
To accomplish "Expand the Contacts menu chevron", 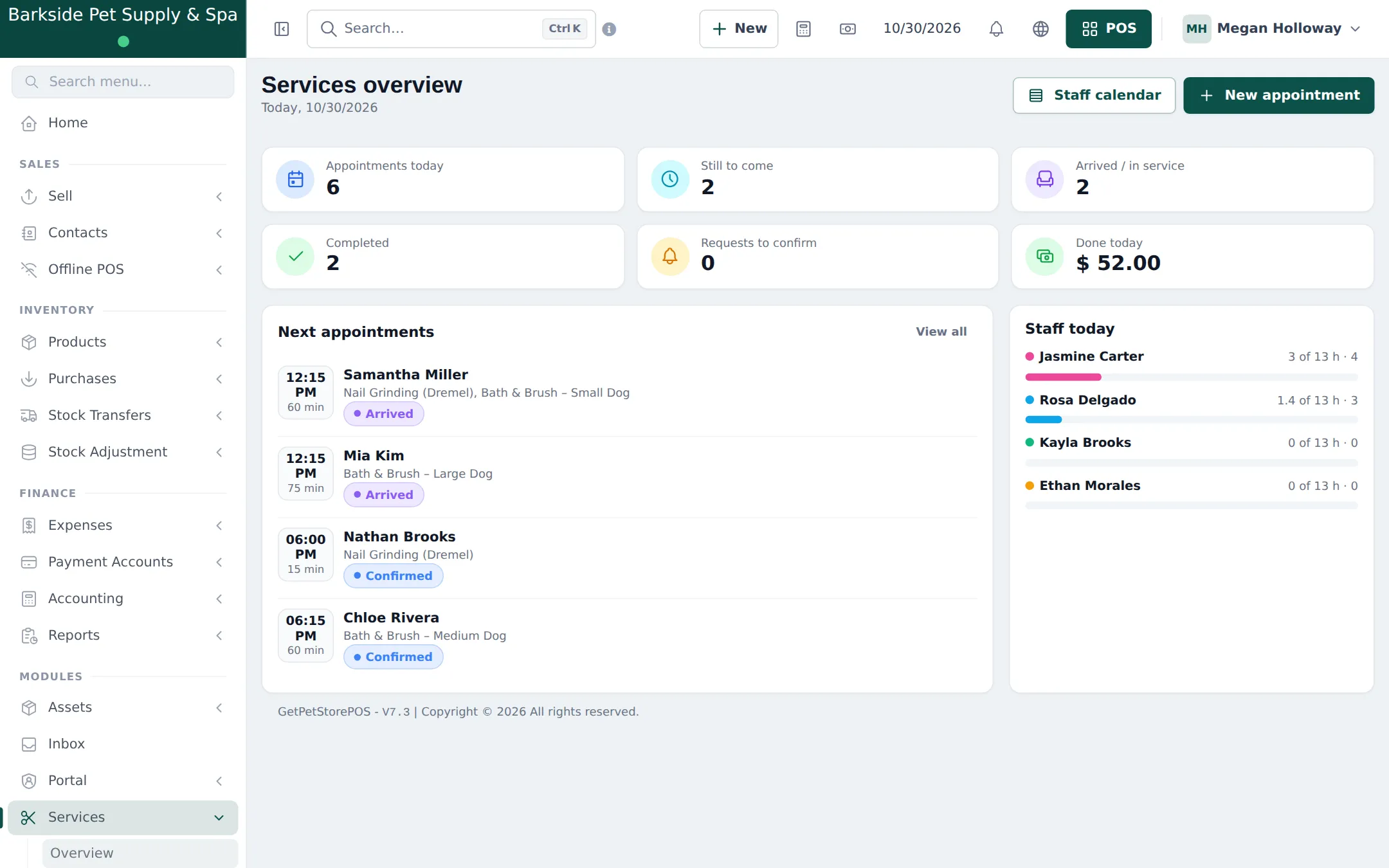I will click(x=219, y=233).
